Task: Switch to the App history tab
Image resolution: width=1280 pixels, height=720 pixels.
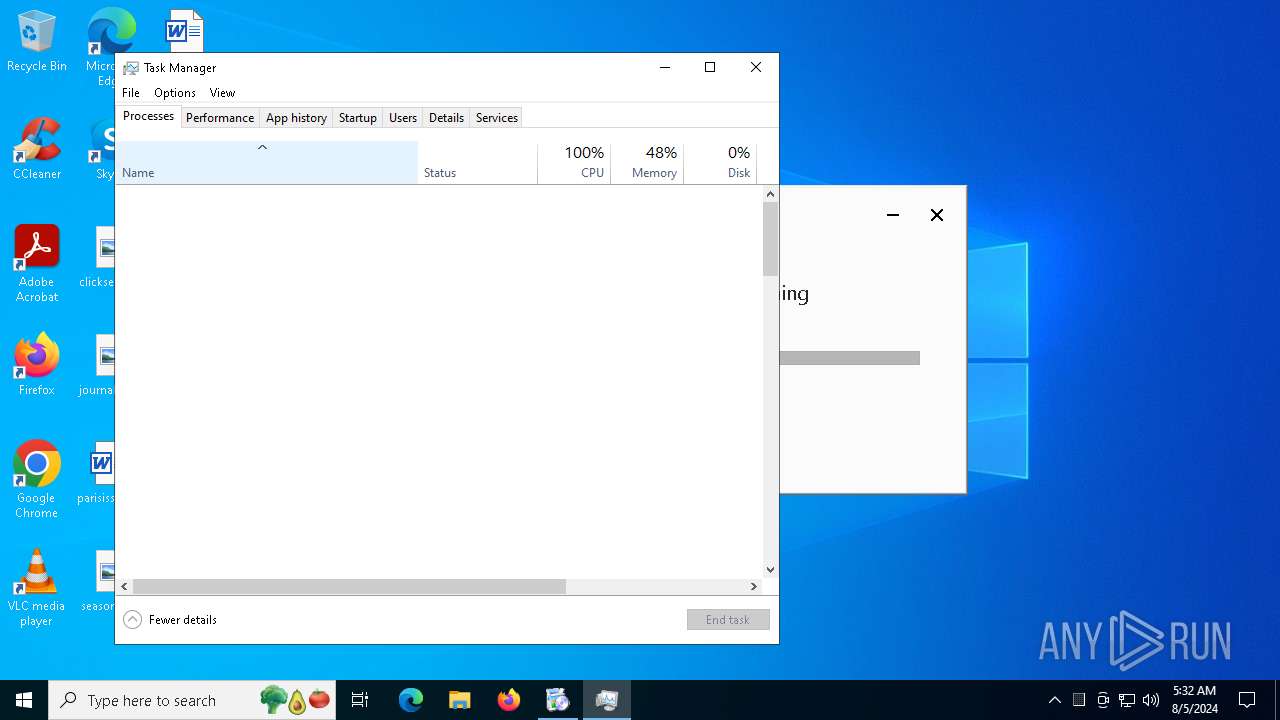Action: pos(296,118)
